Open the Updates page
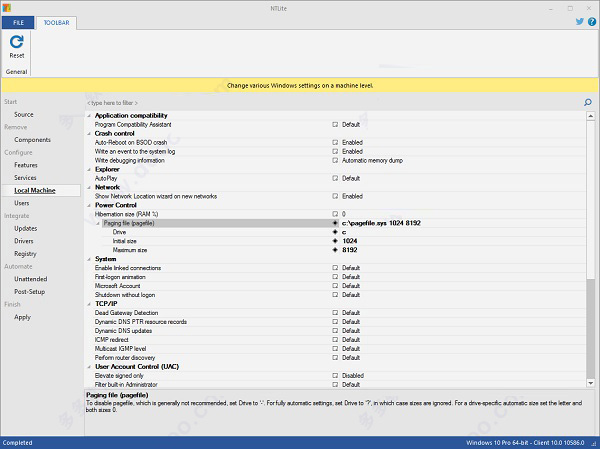The image size is (600, 449). 26,228
